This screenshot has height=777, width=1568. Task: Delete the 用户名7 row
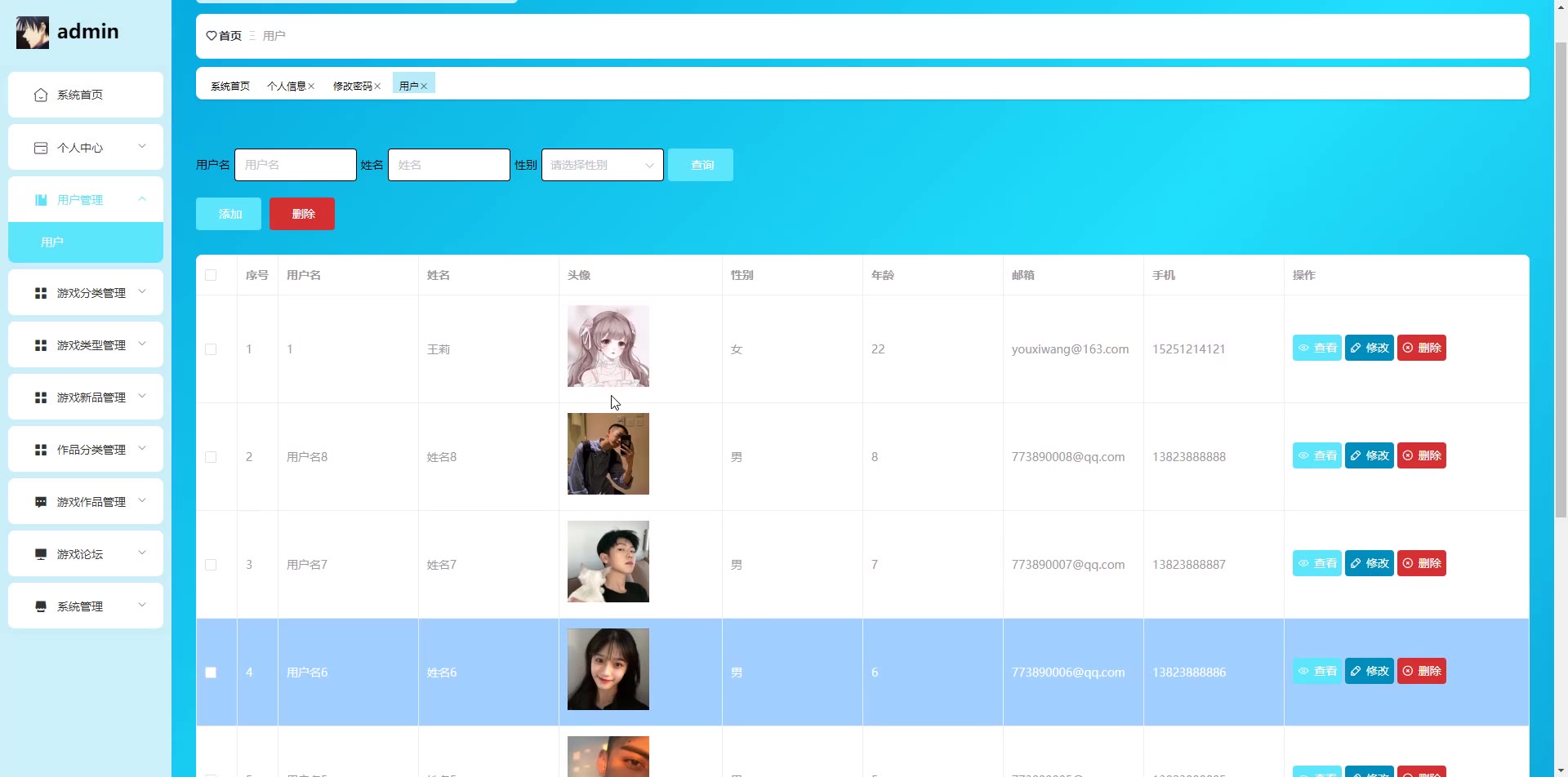[1422, 563]
